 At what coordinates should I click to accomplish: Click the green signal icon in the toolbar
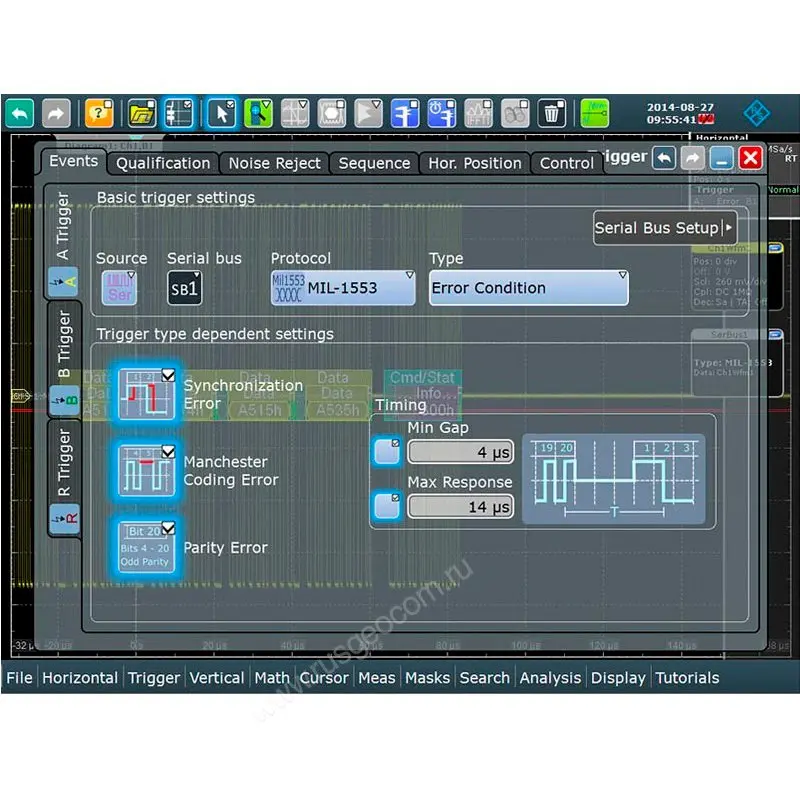pos(595,113)
